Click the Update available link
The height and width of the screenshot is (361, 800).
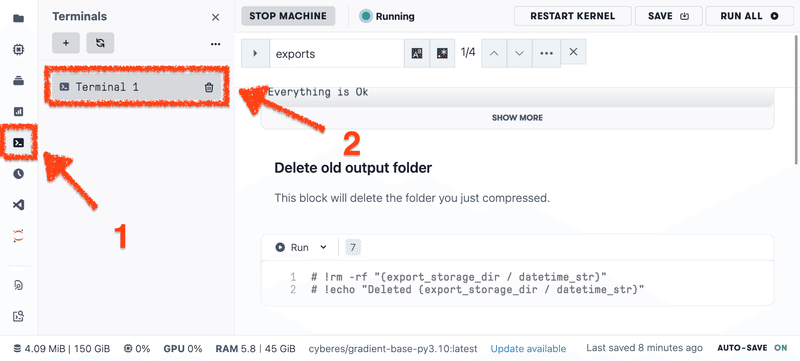[528, 349]
